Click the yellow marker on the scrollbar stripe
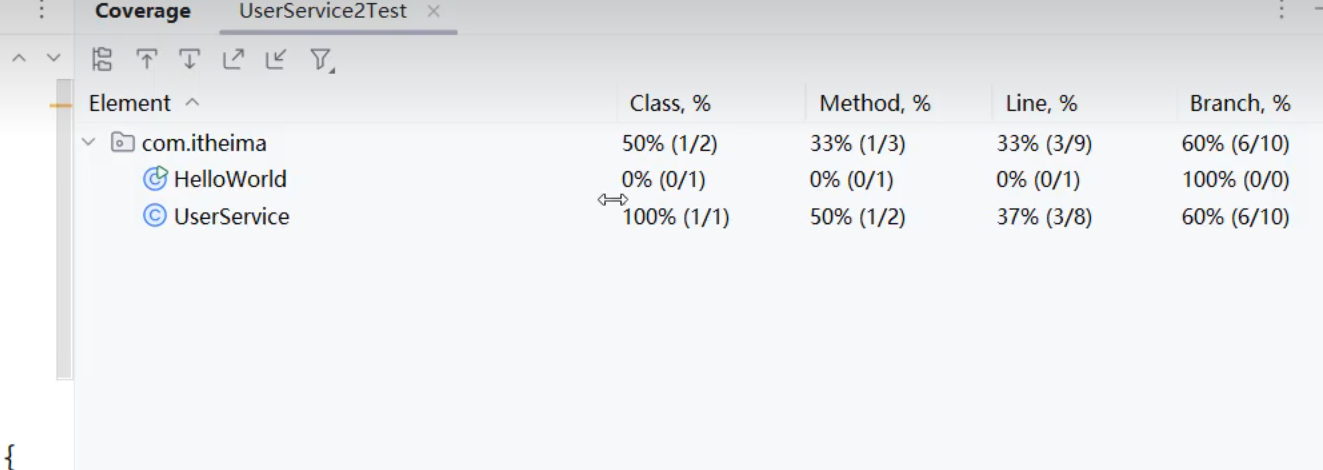 click(x=61, y=105)
